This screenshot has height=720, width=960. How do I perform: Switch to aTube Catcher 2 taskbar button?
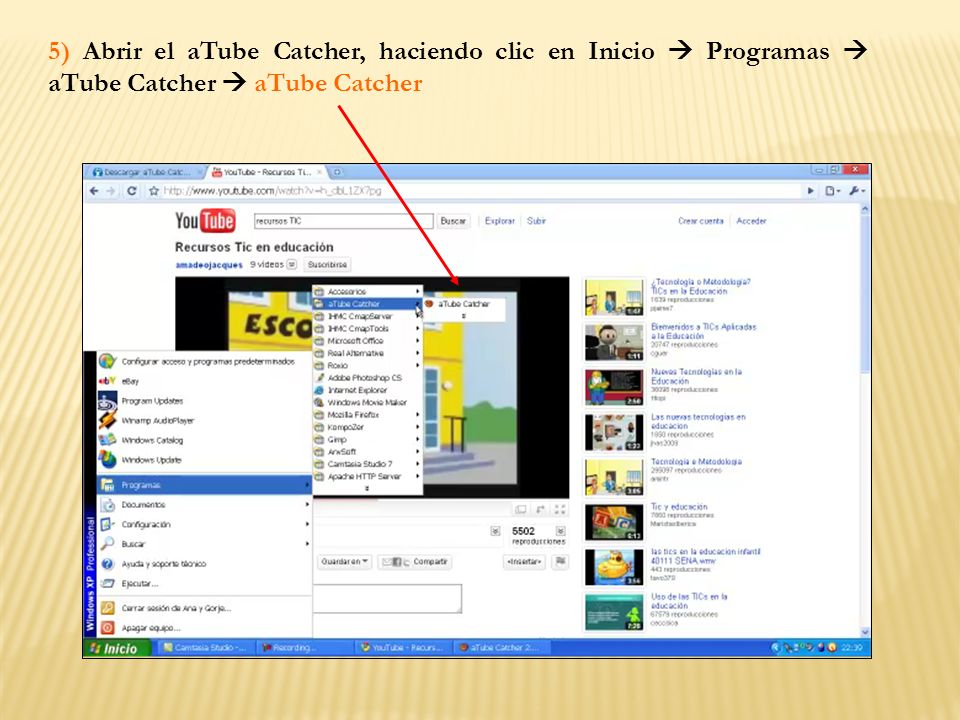[x=501, y=648]
